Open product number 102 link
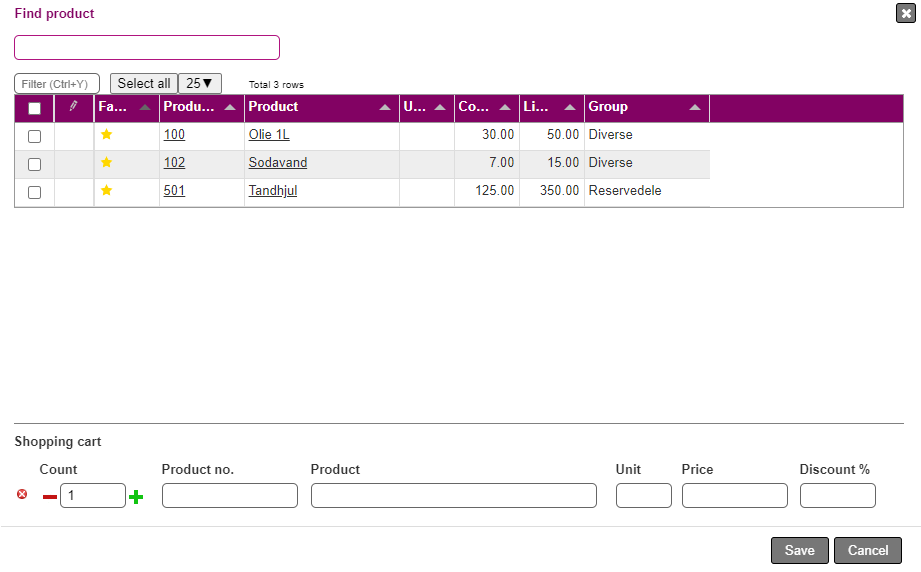The height and width of the screenshot is (572, 921). (174, 163)
